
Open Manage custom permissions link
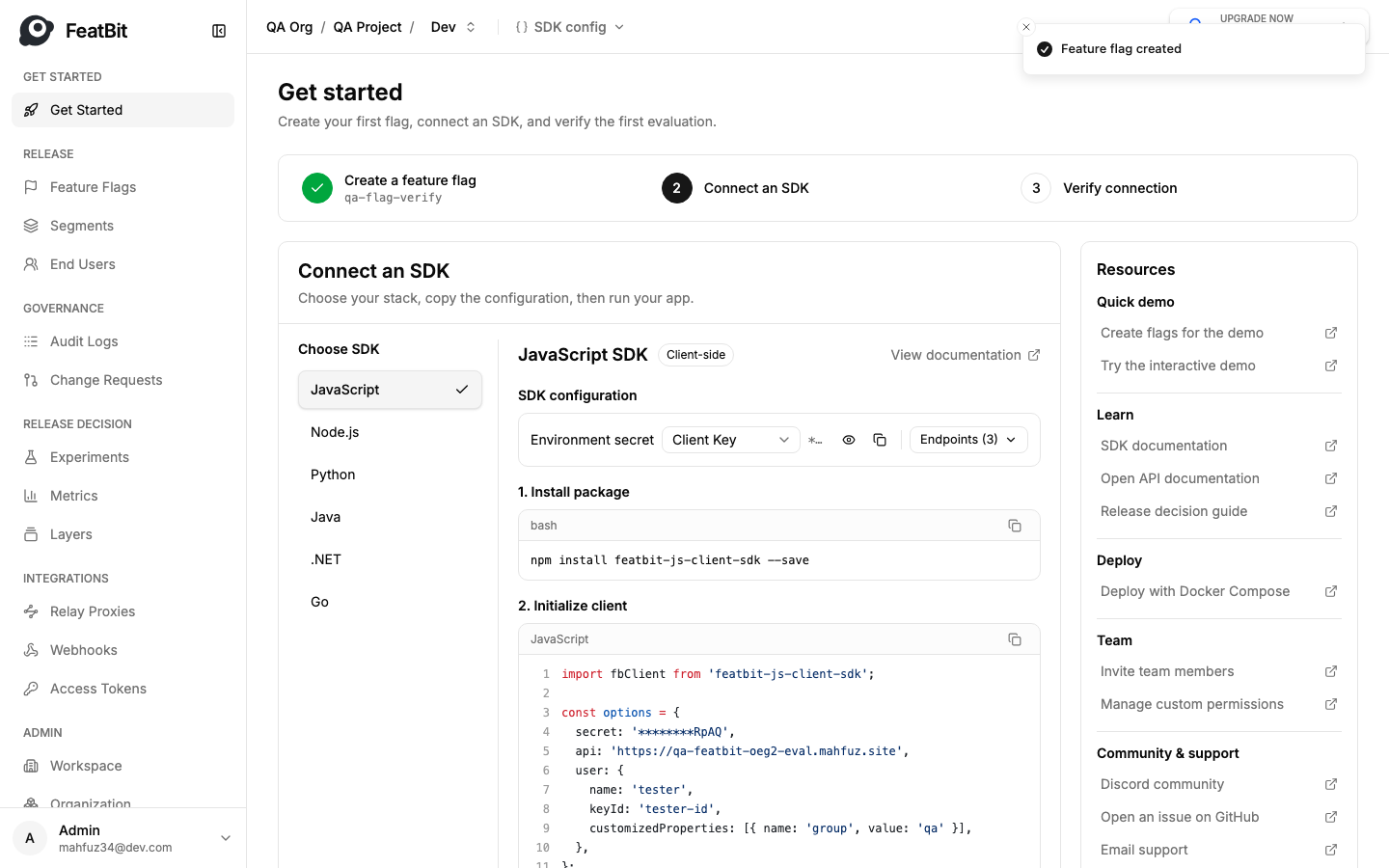point(1219,704)
